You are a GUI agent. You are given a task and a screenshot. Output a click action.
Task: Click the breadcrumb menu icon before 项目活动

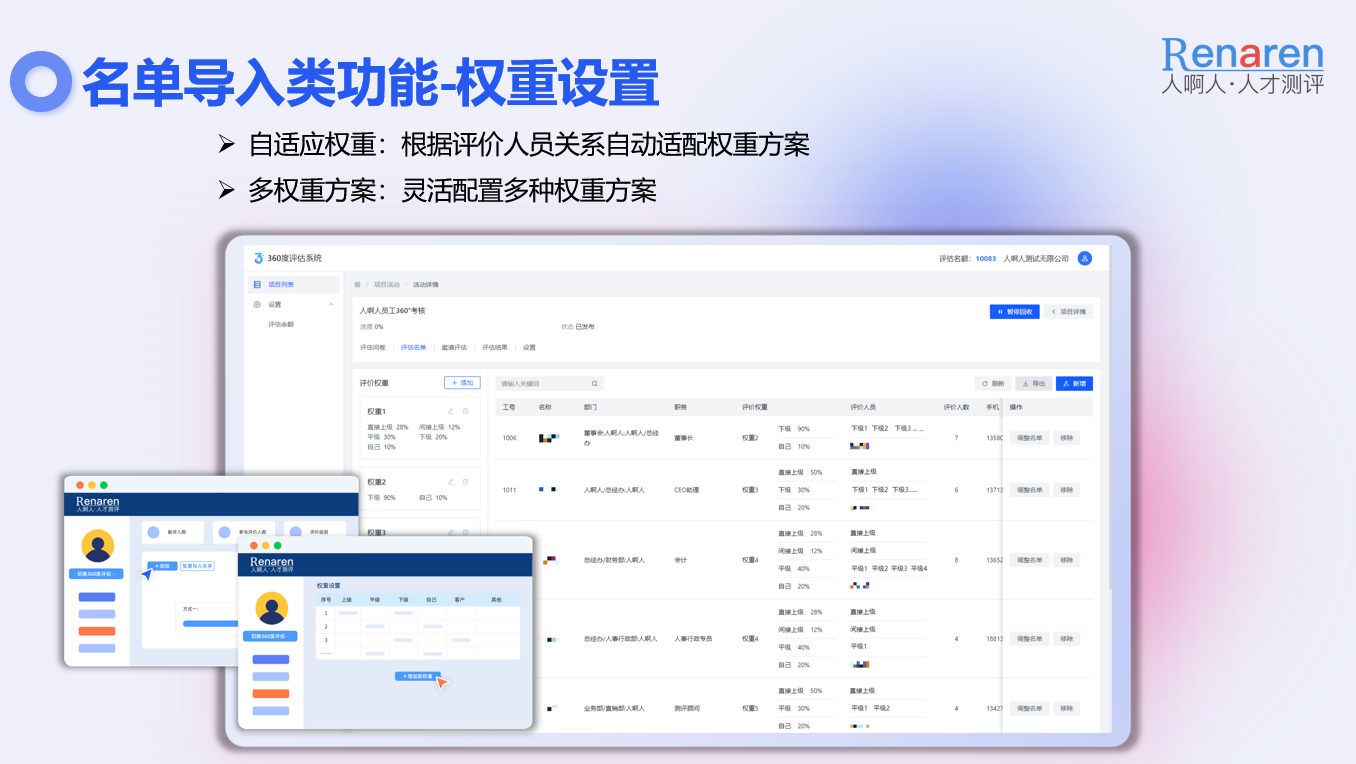(x=357, y=285)
